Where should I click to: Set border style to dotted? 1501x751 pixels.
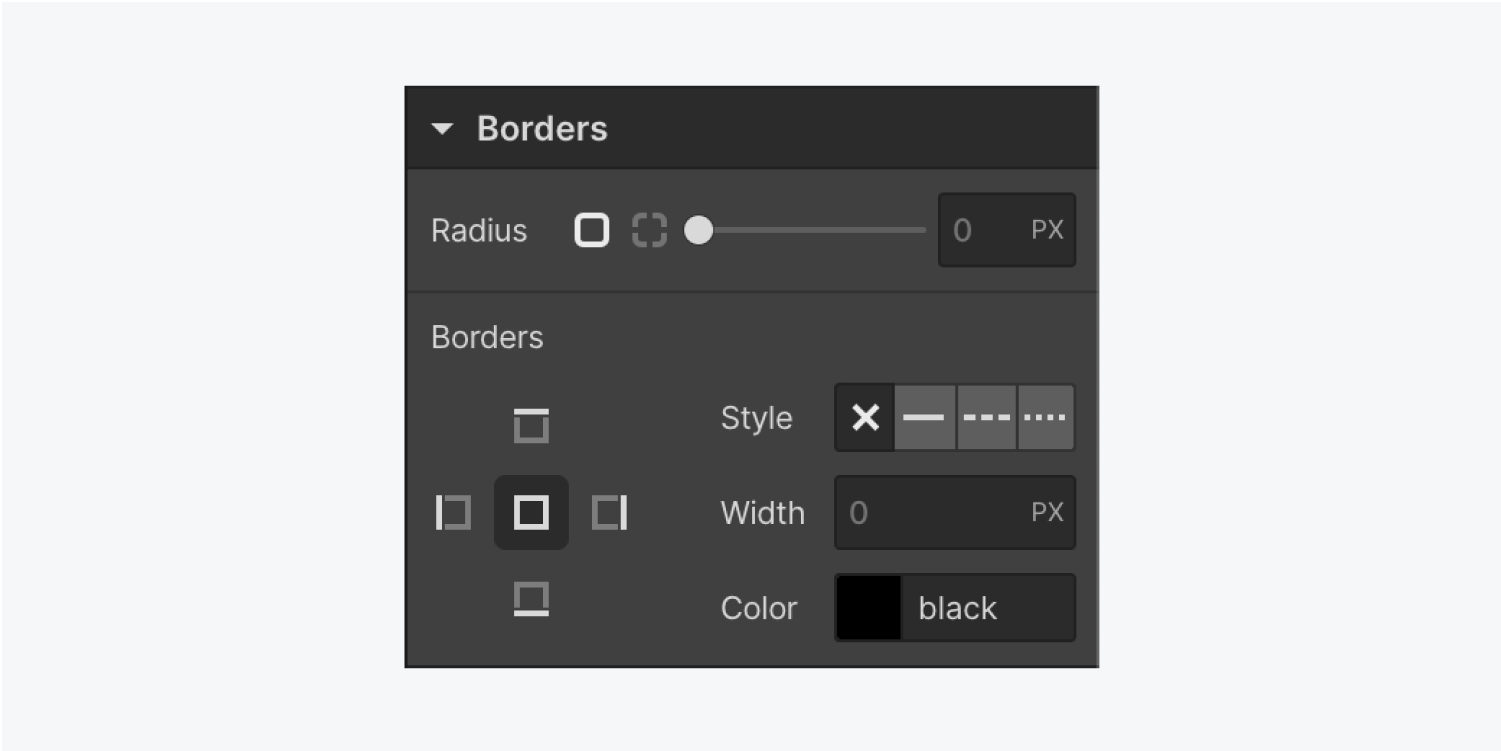[1046, 417]
